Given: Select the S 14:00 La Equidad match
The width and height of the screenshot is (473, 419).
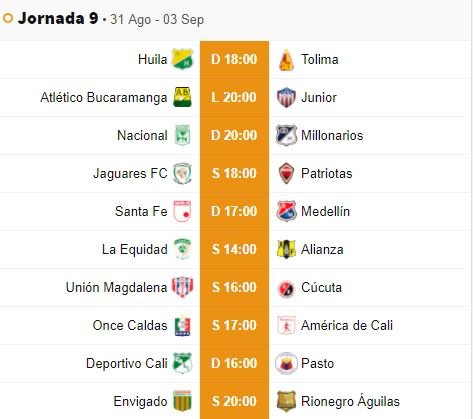Looking at the screenshot, I should (x=234, y=249).
